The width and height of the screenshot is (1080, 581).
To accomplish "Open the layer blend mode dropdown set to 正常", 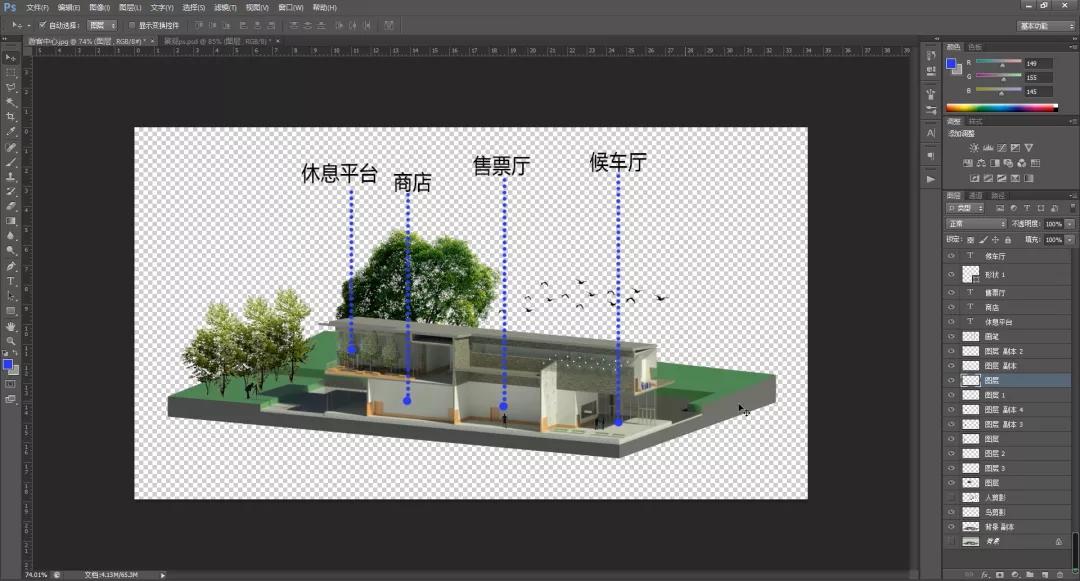I will [975, 224].
